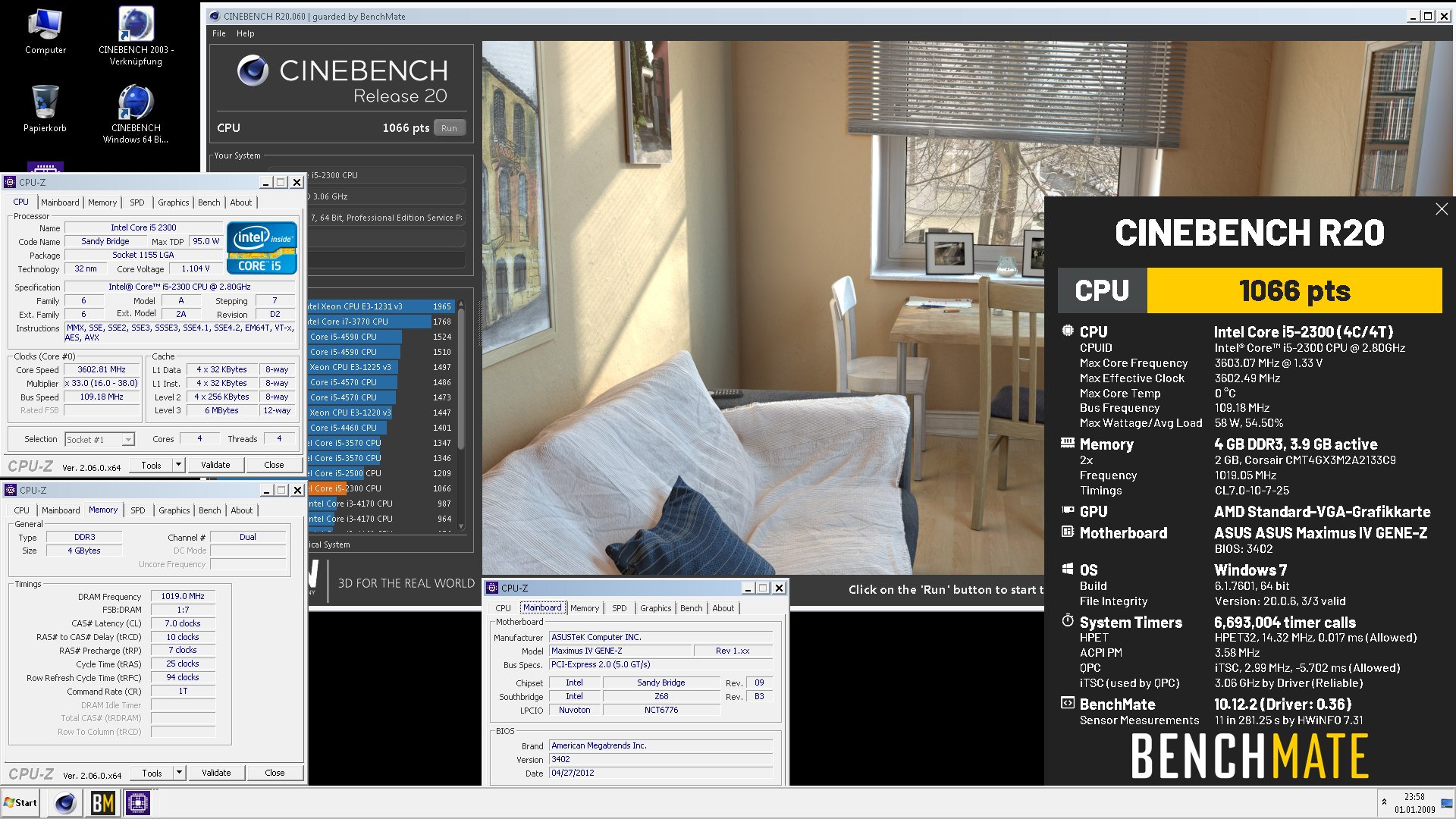Click the CAS# Latency 7.0 clocks value
Viewport: 1456px width, 819px height.
coord(183,623)
